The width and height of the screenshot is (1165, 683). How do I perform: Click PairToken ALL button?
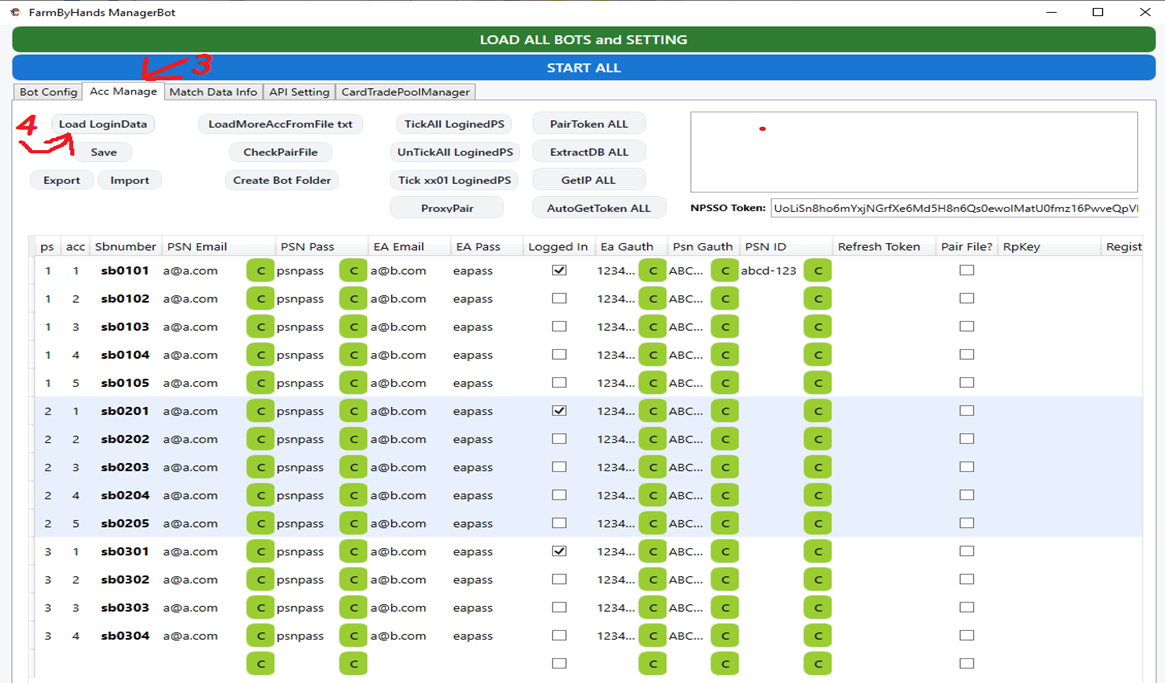(588, 124)
